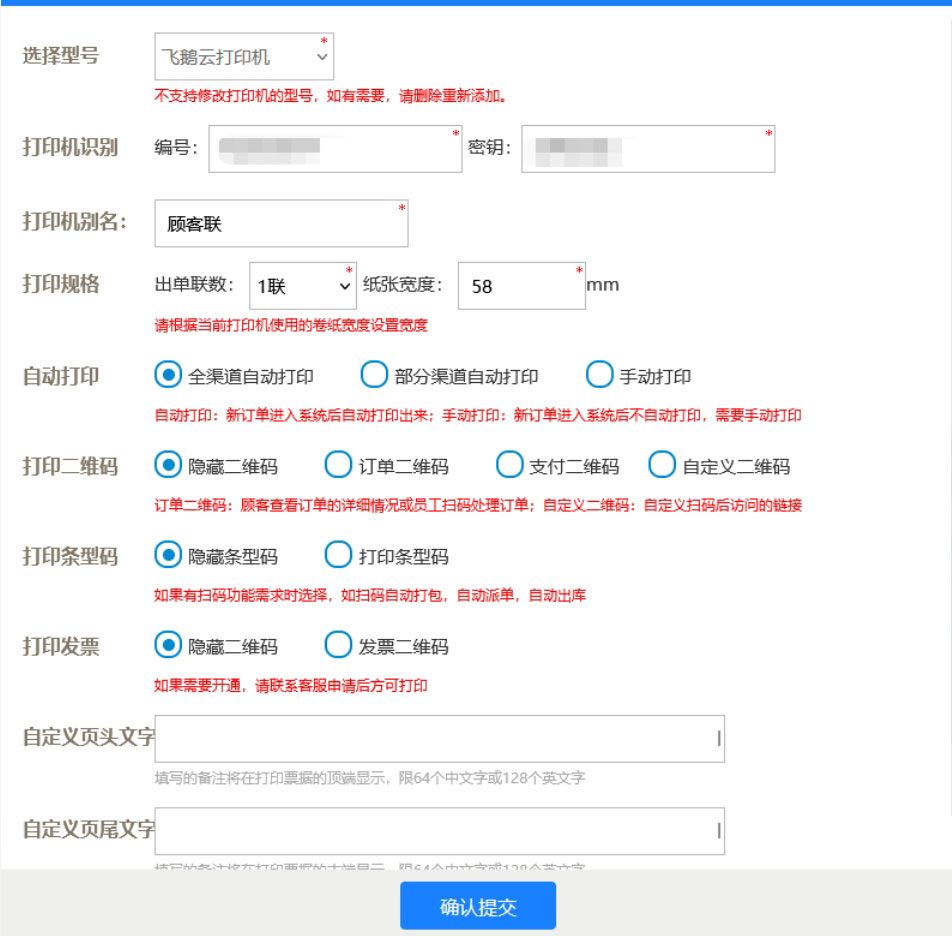Click the printer 密钥 input field

pyautogui.click(x=648, y=149)
